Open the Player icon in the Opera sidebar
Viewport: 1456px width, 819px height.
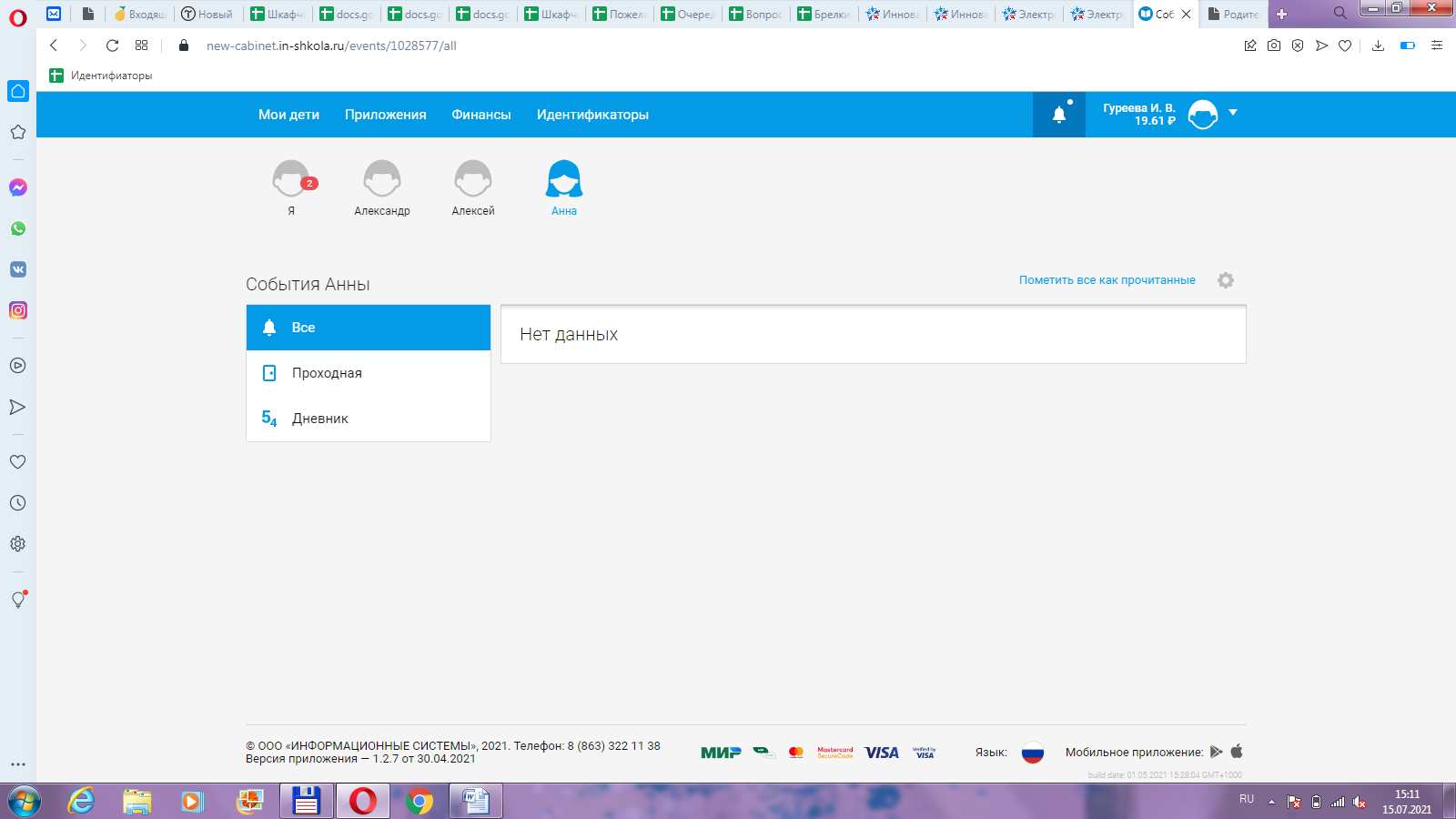[x=17, y=366]
